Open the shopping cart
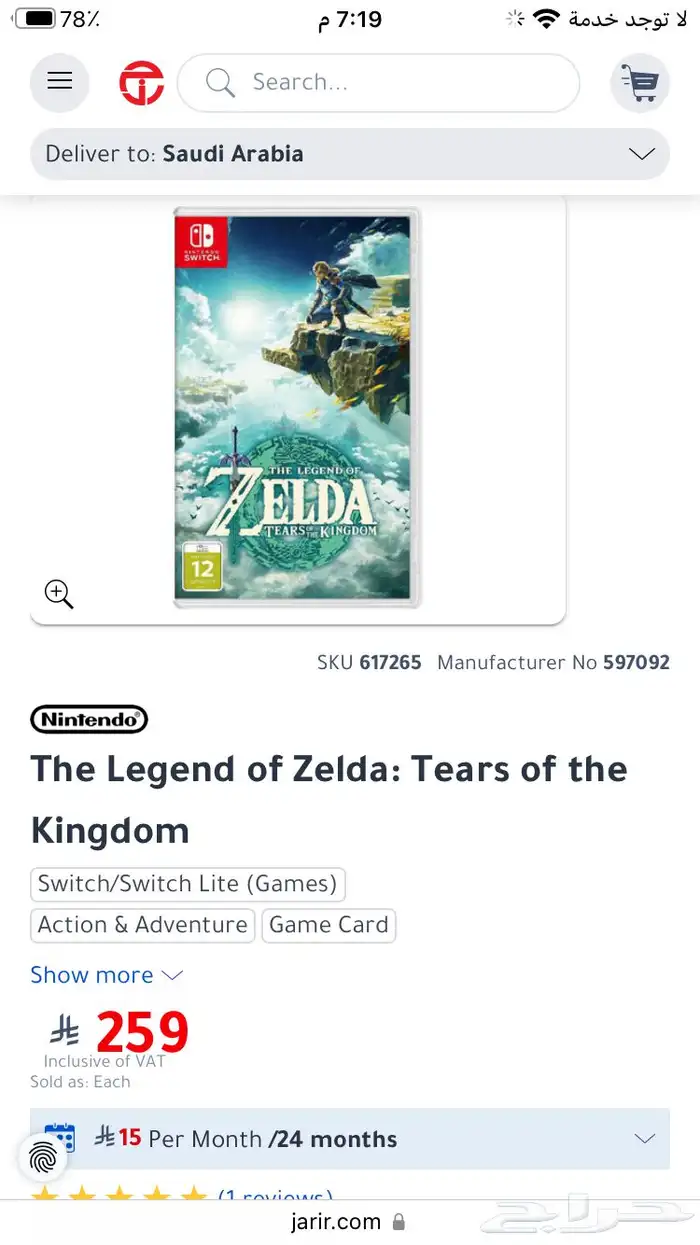This screenshot has width=700, height=1245. [x=639, y=82]
